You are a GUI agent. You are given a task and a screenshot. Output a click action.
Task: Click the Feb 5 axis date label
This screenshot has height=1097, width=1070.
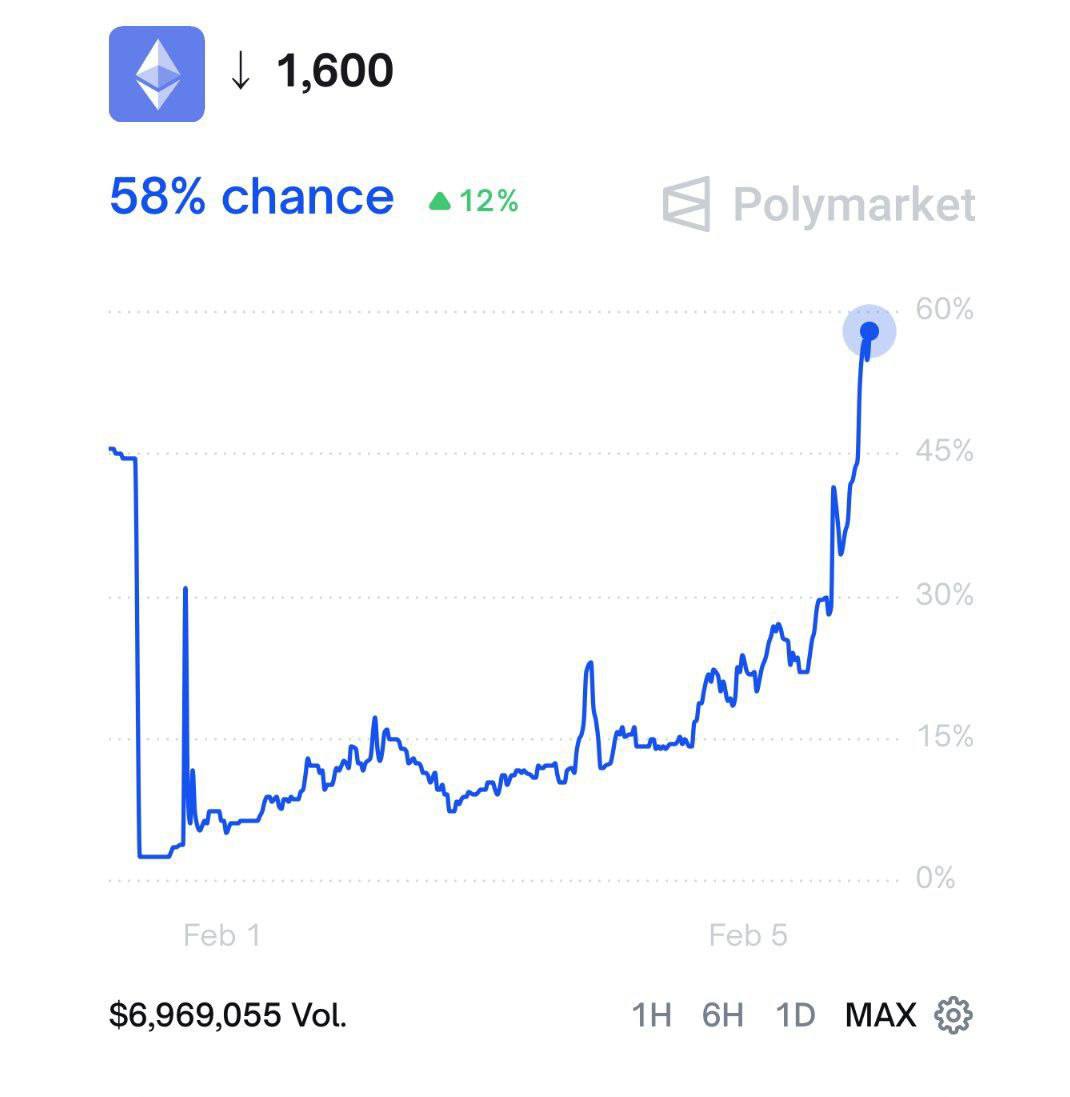(x=749, y=936)
